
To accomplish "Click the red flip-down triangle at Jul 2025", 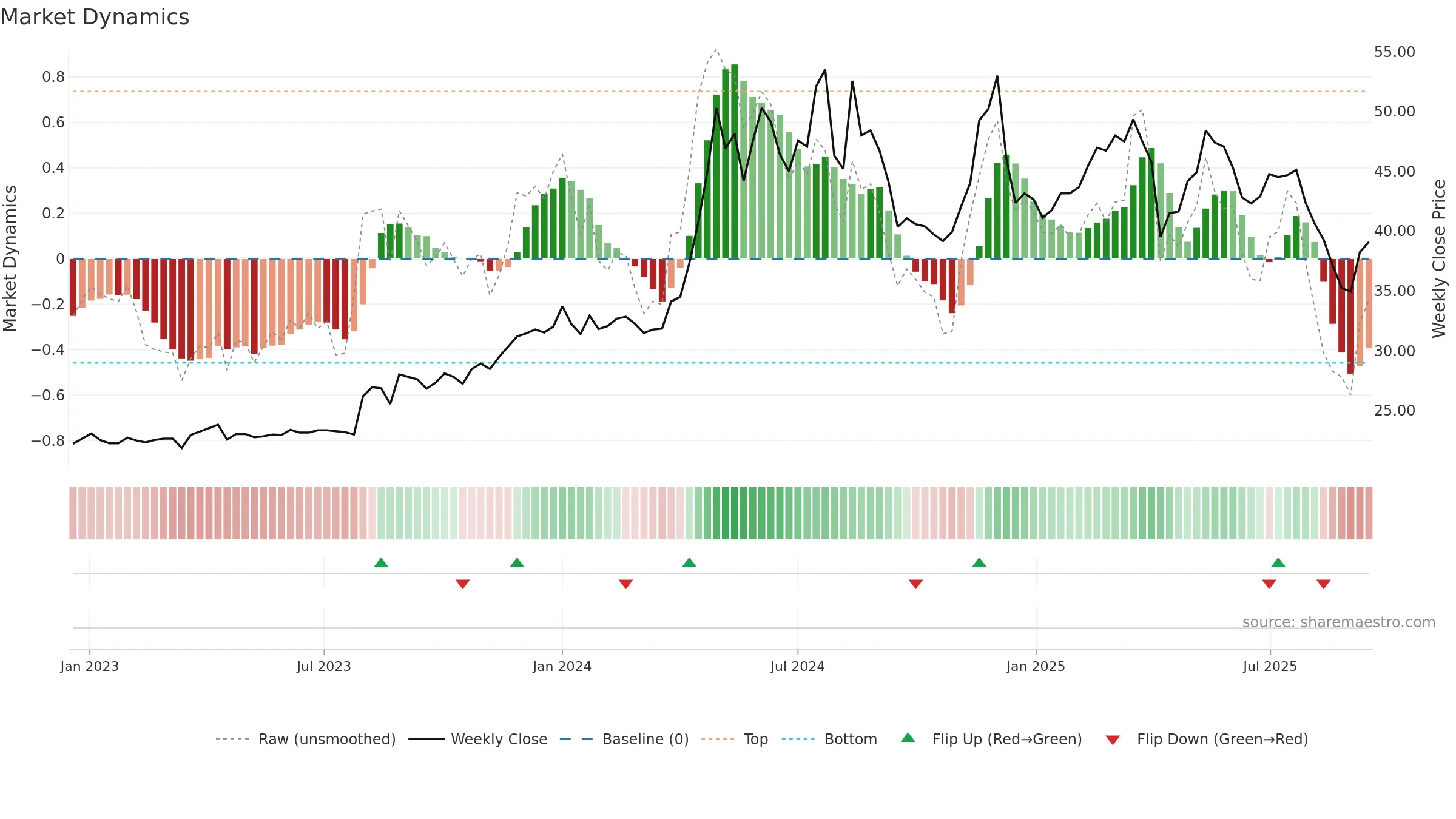I will [1269, 584].
